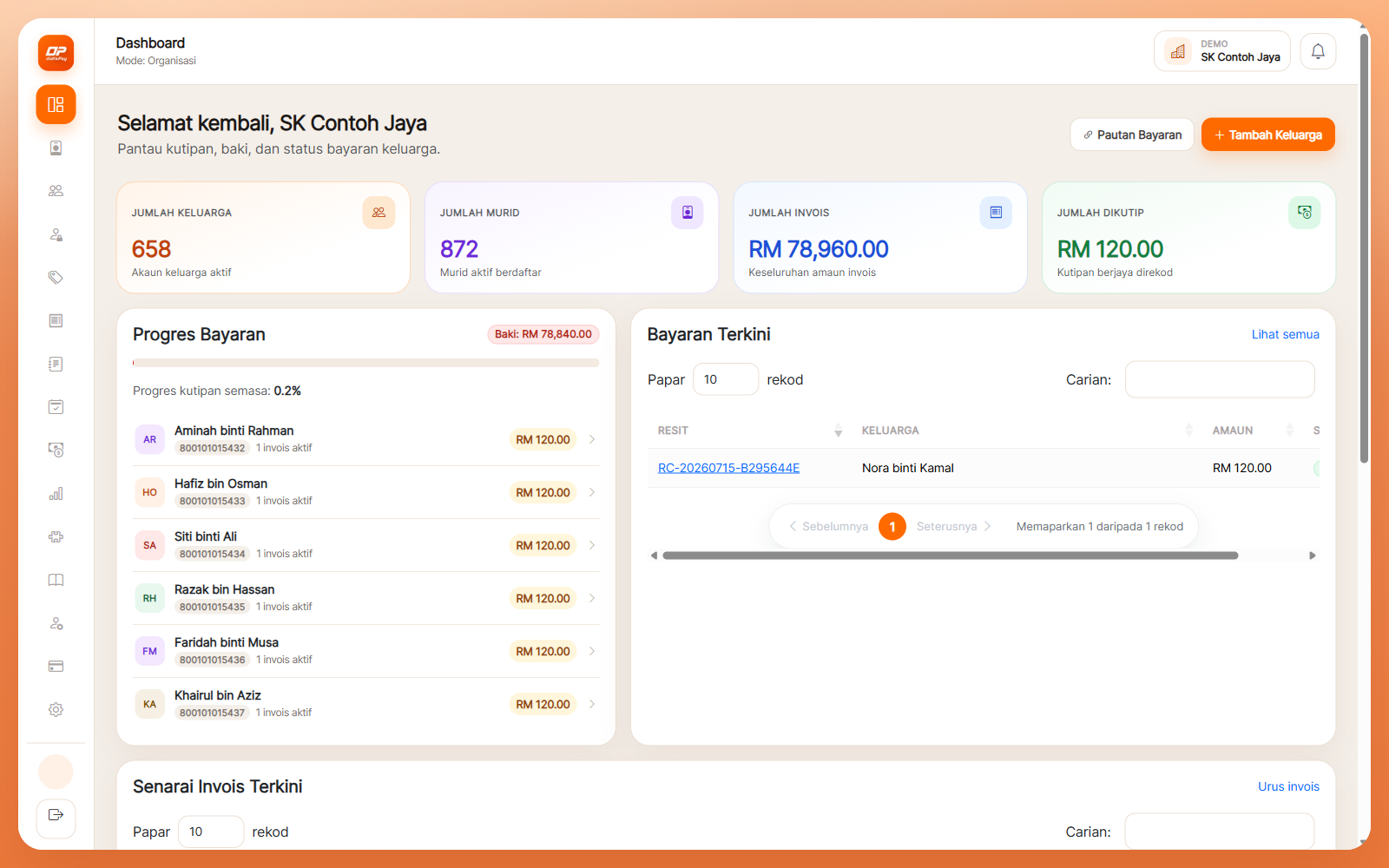The width and height of the screenshot is (1389, 868).
Task: Open the student badge icon in sidebar
Action: (x=56, y=148)
